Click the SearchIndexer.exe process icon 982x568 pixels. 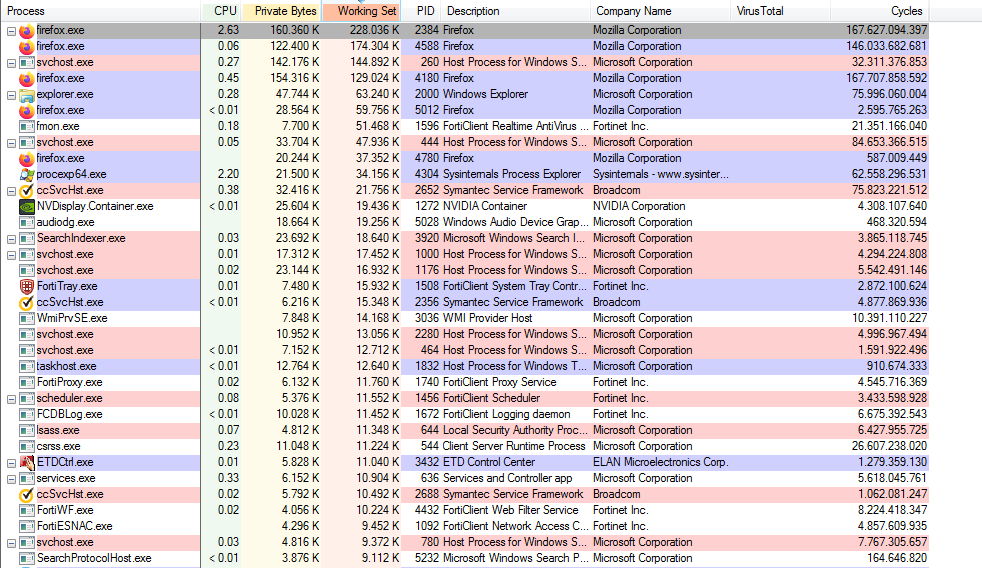26,239
